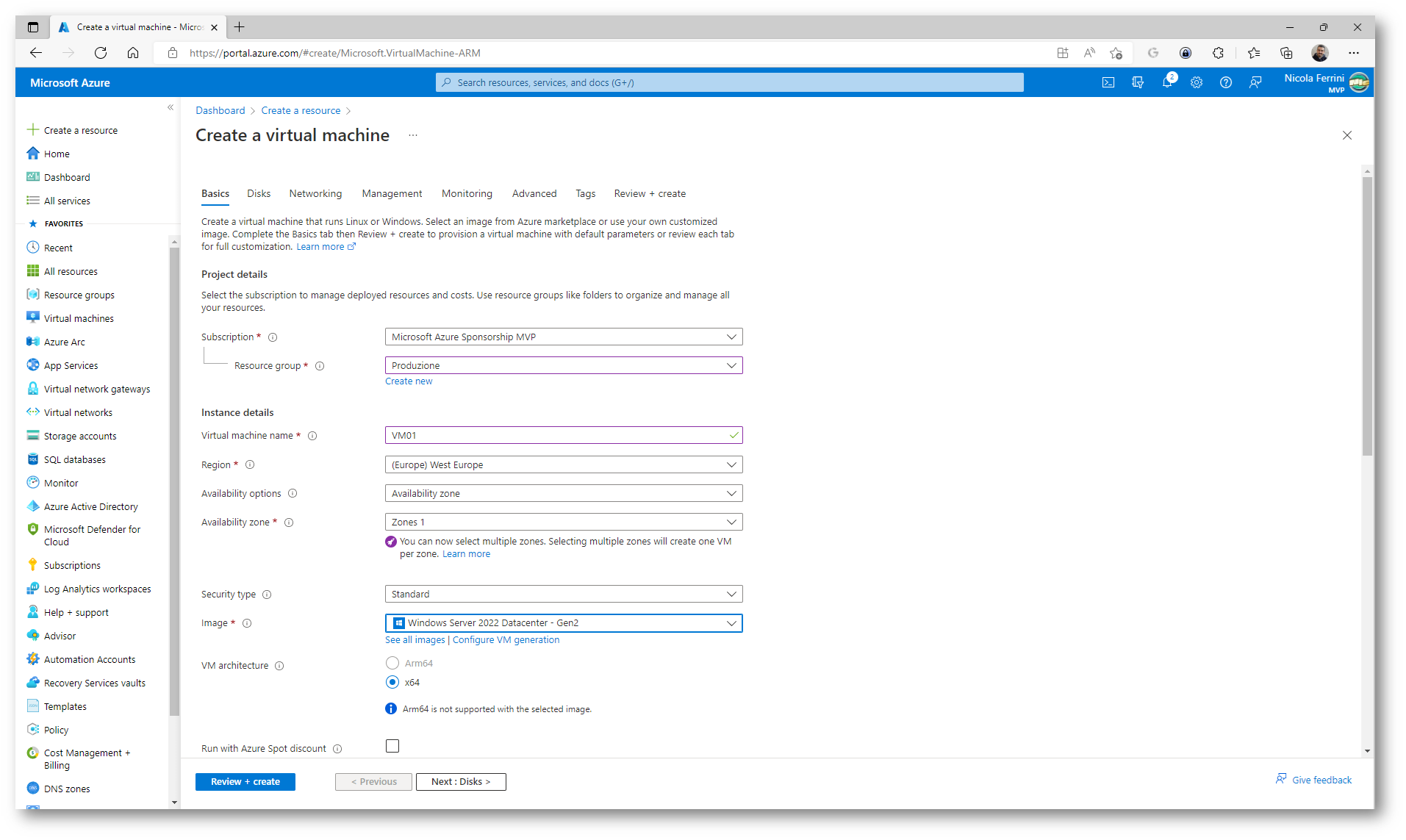
Task: Open browser extensions puzzle icon
Action: 1218,53
